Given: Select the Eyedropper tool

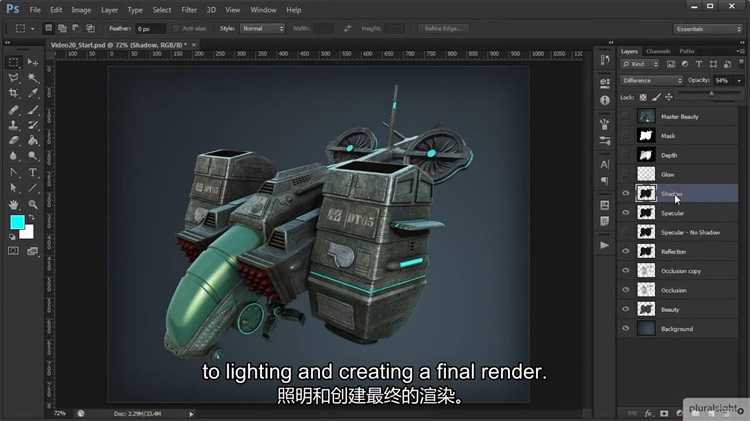Looking at the screenshot, I should pyautogui.click(x=31, y=94).
